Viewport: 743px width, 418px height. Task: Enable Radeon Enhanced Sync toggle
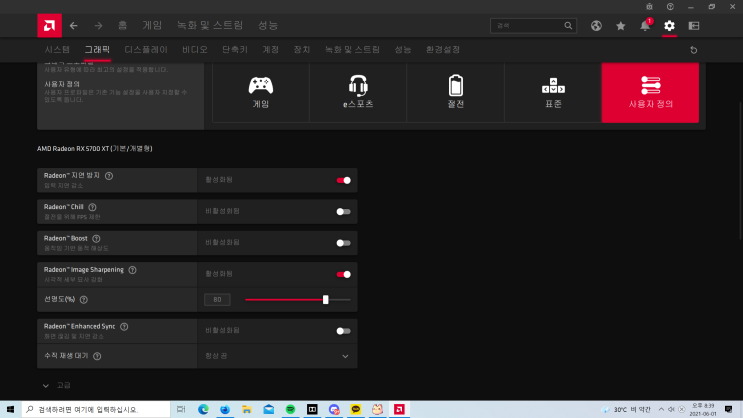(344, 331)
